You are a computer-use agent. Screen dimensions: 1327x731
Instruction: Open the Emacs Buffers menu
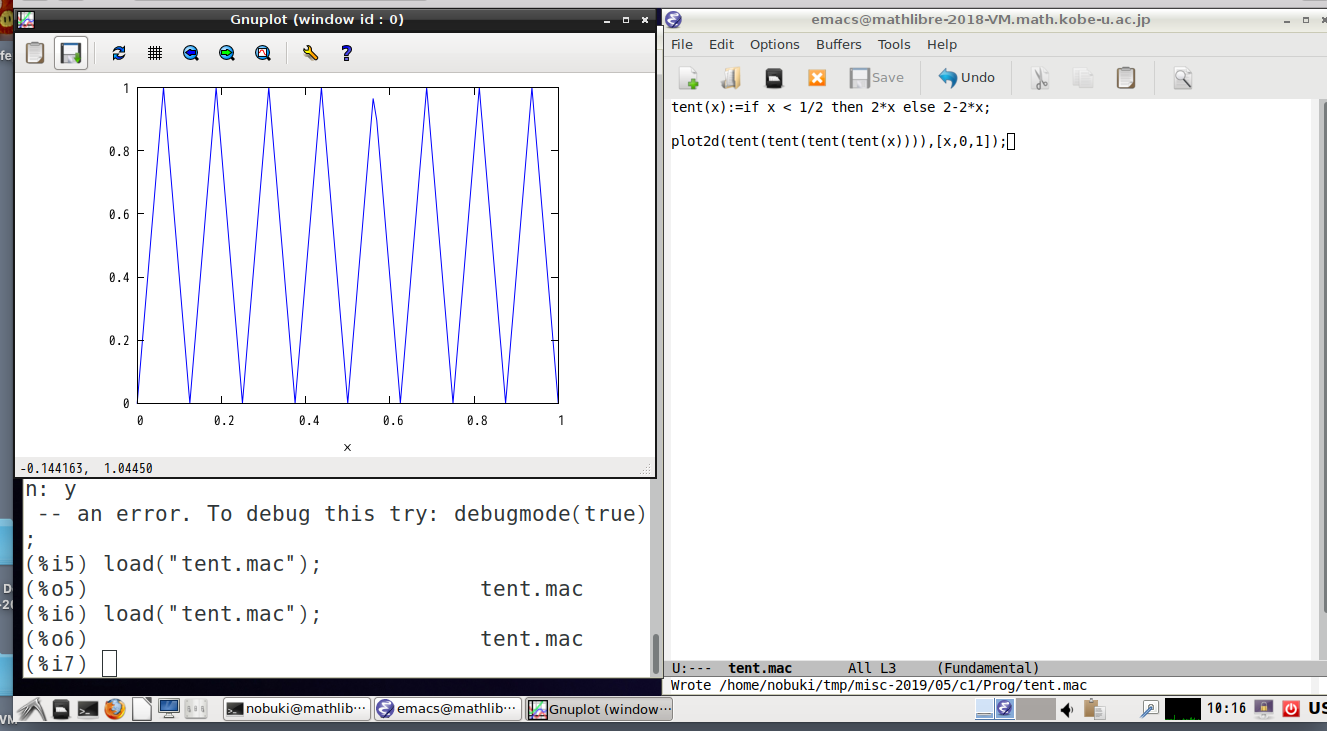click(x=839, y=44)
